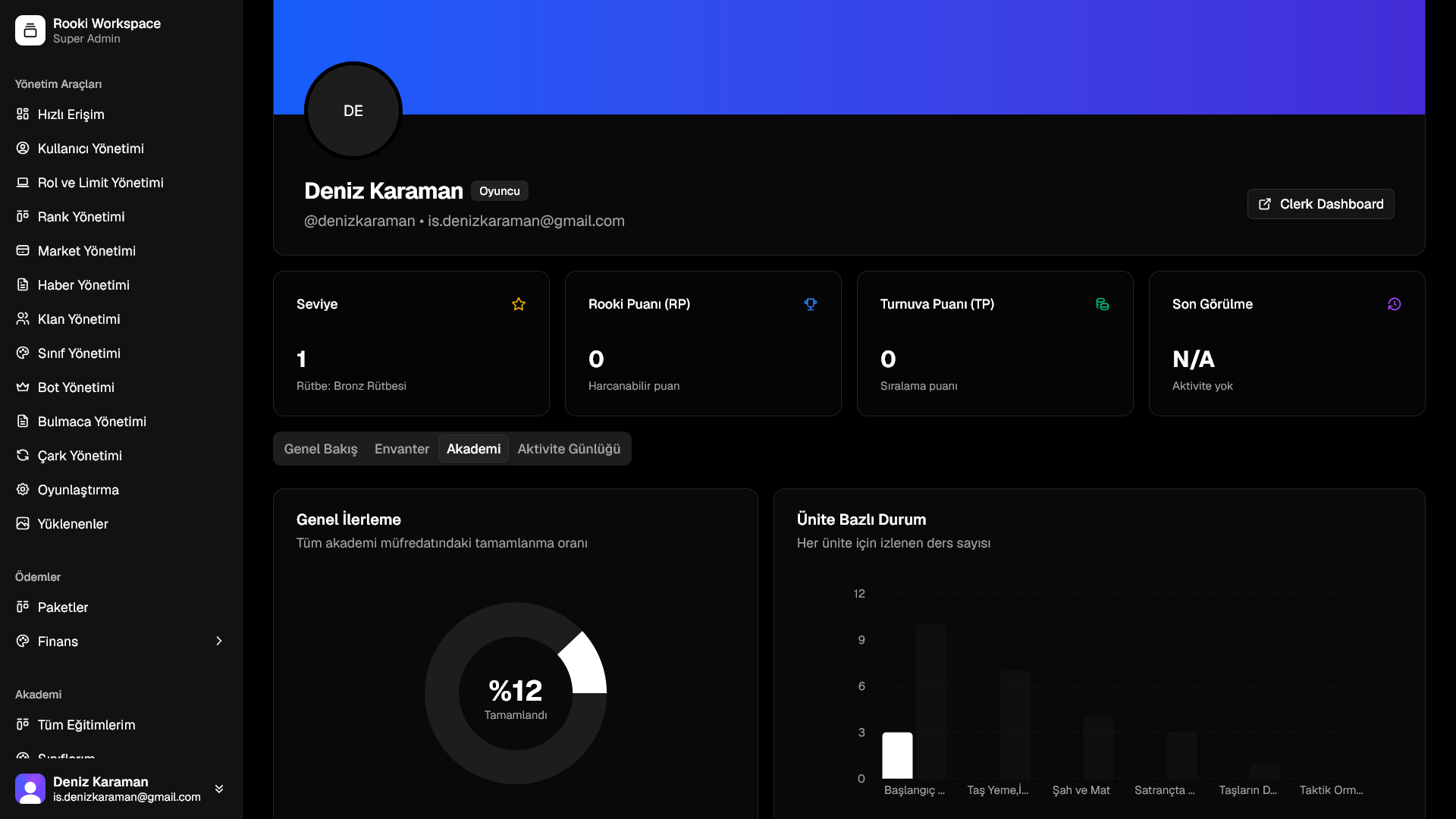This screenshot has width=1456, height=819.
Task: Open the account switcher chevrons in sidebar footer
Action: click(x=219, y=789)
